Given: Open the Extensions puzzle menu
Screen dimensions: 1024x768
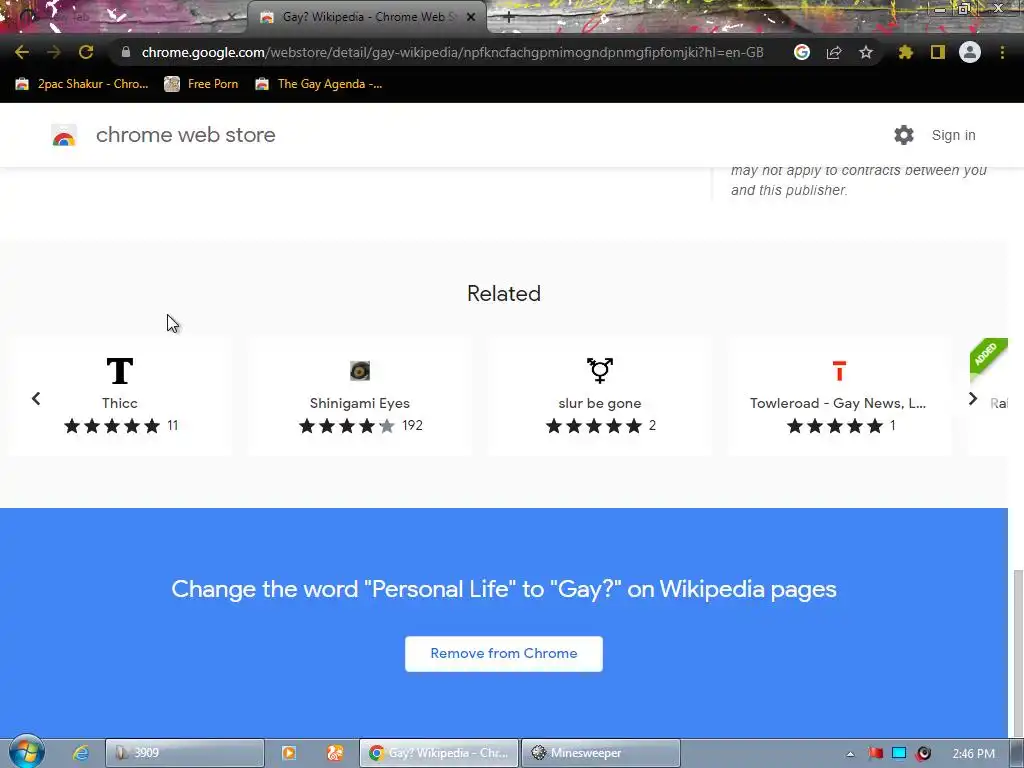Looking at the screenshot, I should point(905,52).
